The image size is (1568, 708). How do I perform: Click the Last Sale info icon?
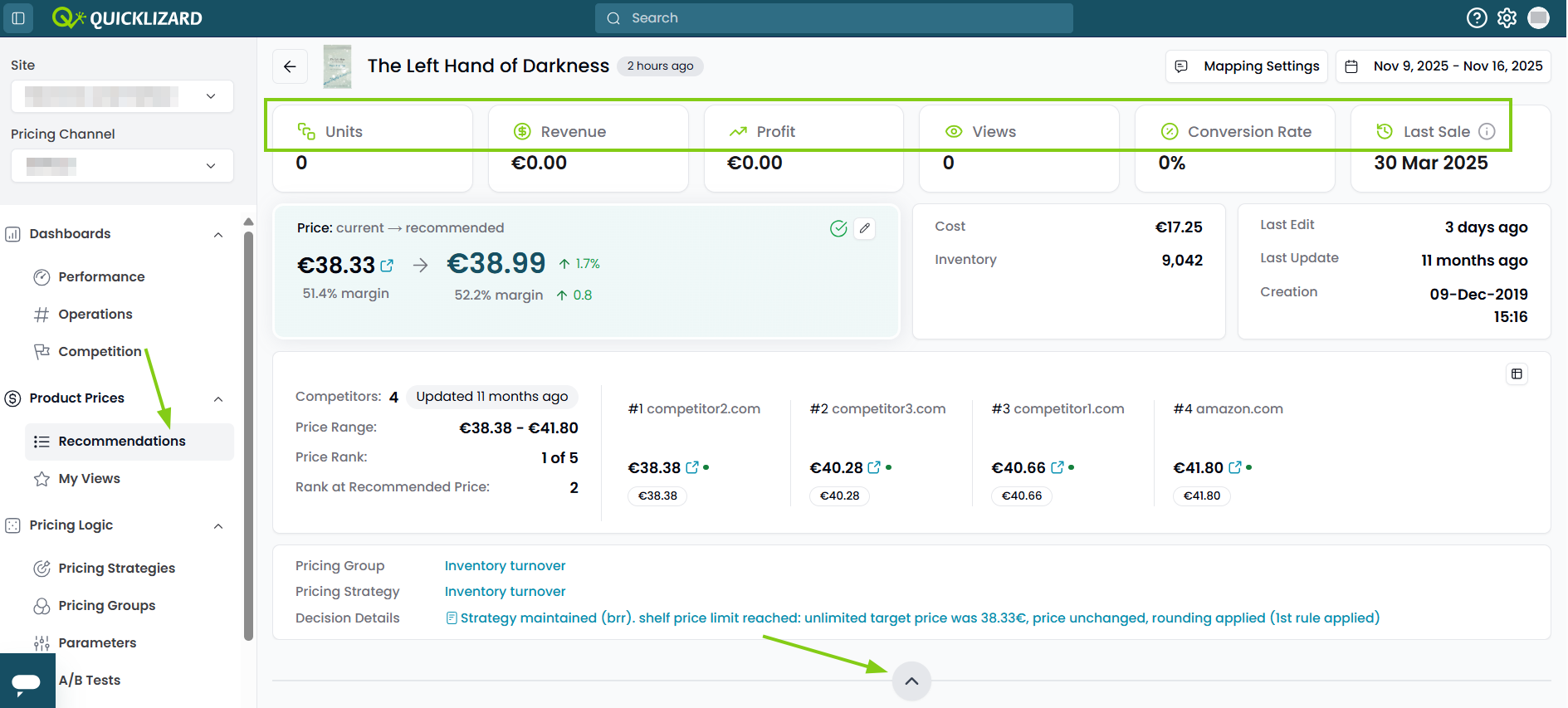click(x=1487, y=131)
